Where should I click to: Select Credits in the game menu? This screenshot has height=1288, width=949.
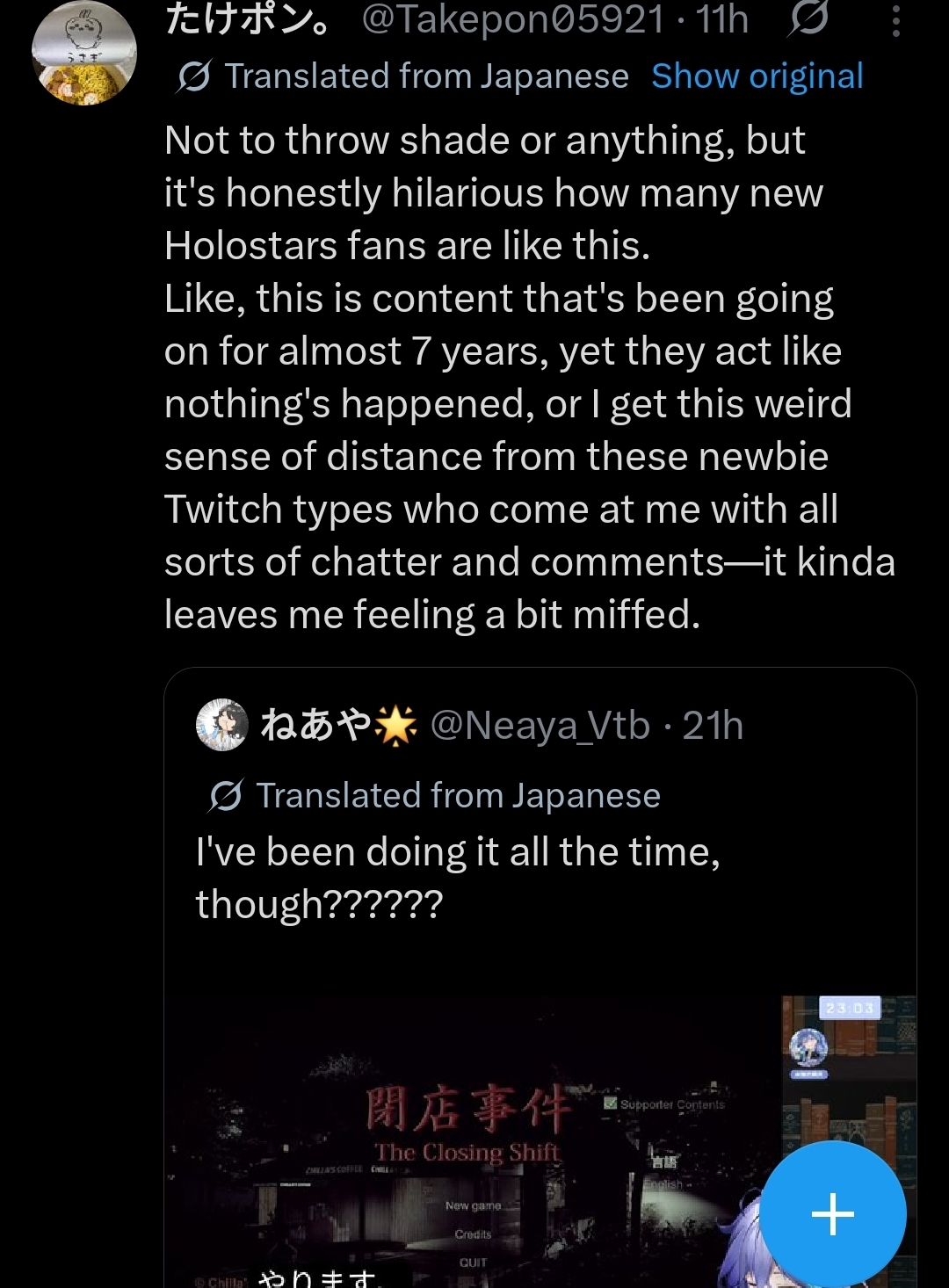[x=473, y=1234]
